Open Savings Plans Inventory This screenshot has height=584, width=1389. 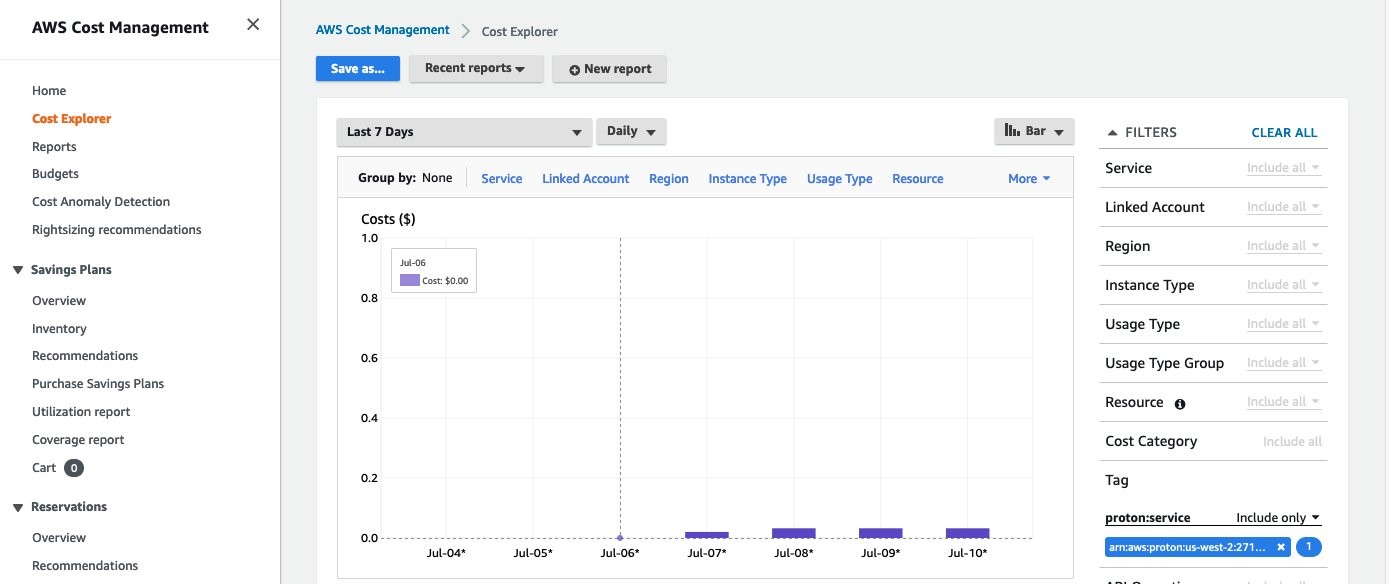click(59, 329)
